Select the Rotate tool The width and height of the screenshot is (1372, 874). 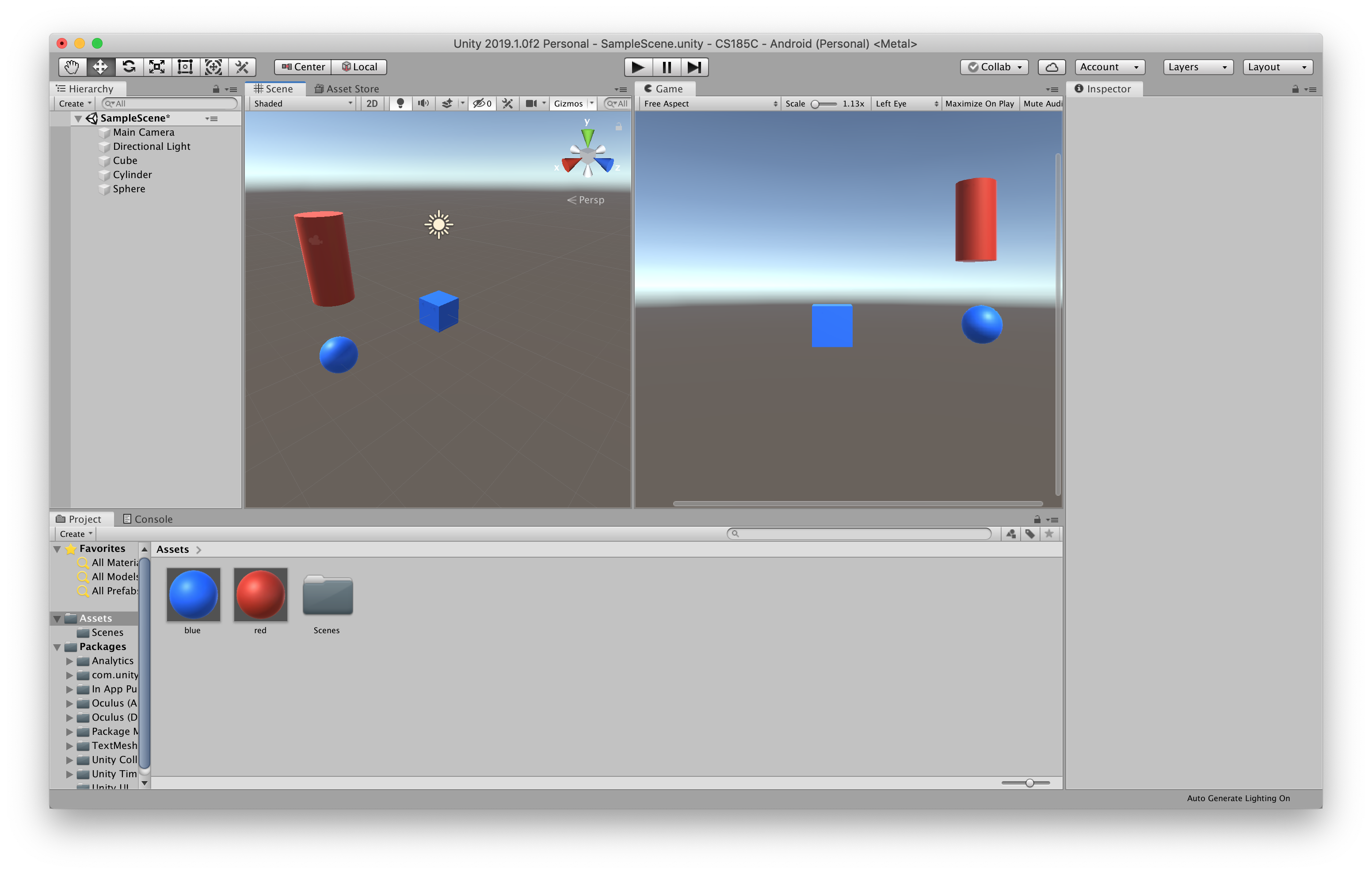(x=129, y=67)
